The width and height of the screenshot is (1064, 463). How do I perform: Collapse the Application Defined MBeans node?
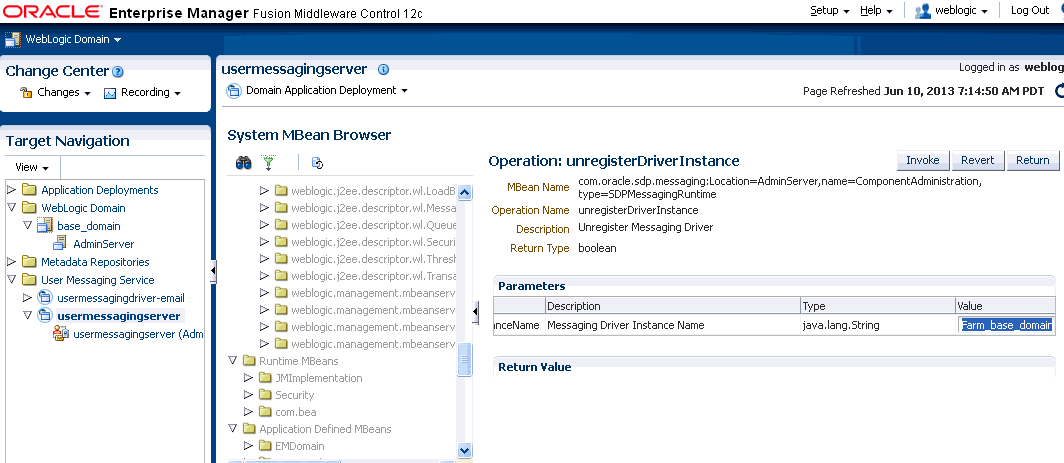tap(232, 428)
